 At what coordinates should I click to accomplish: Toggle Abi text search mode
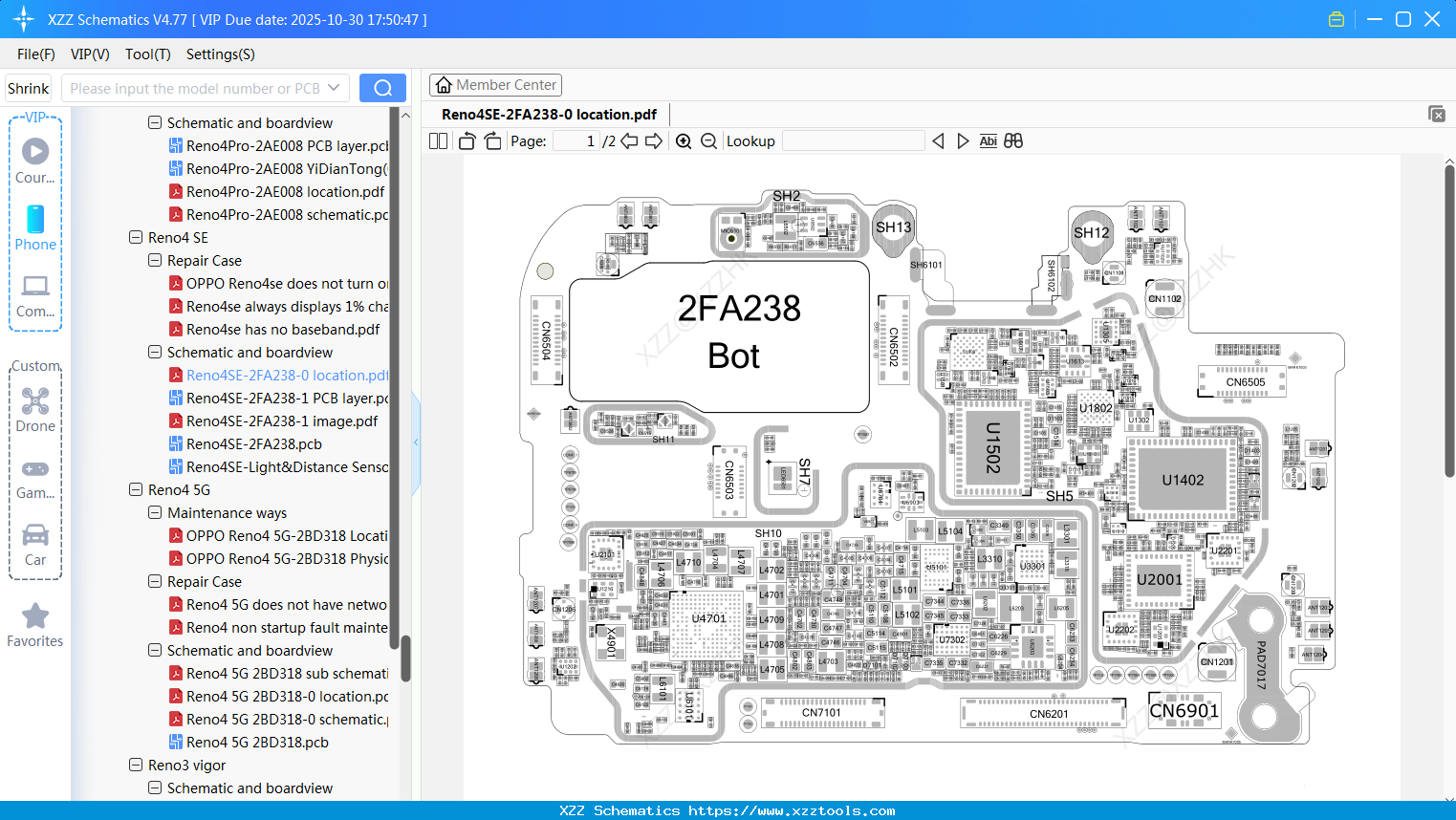pyautogui.click(x=988, y=140)
